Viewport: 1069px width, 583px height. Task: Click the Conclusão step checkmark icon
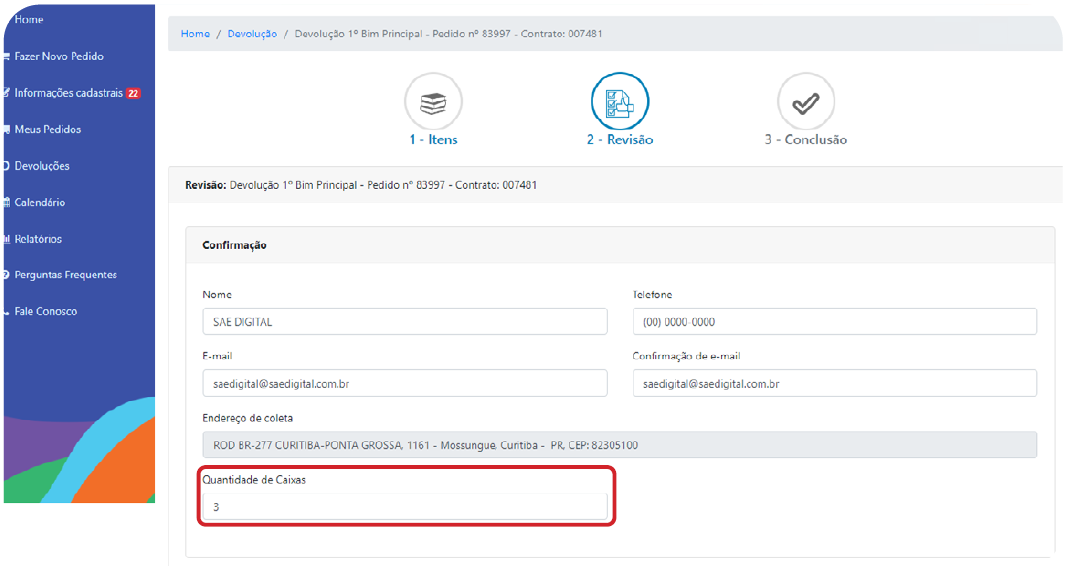pos(806,102)
